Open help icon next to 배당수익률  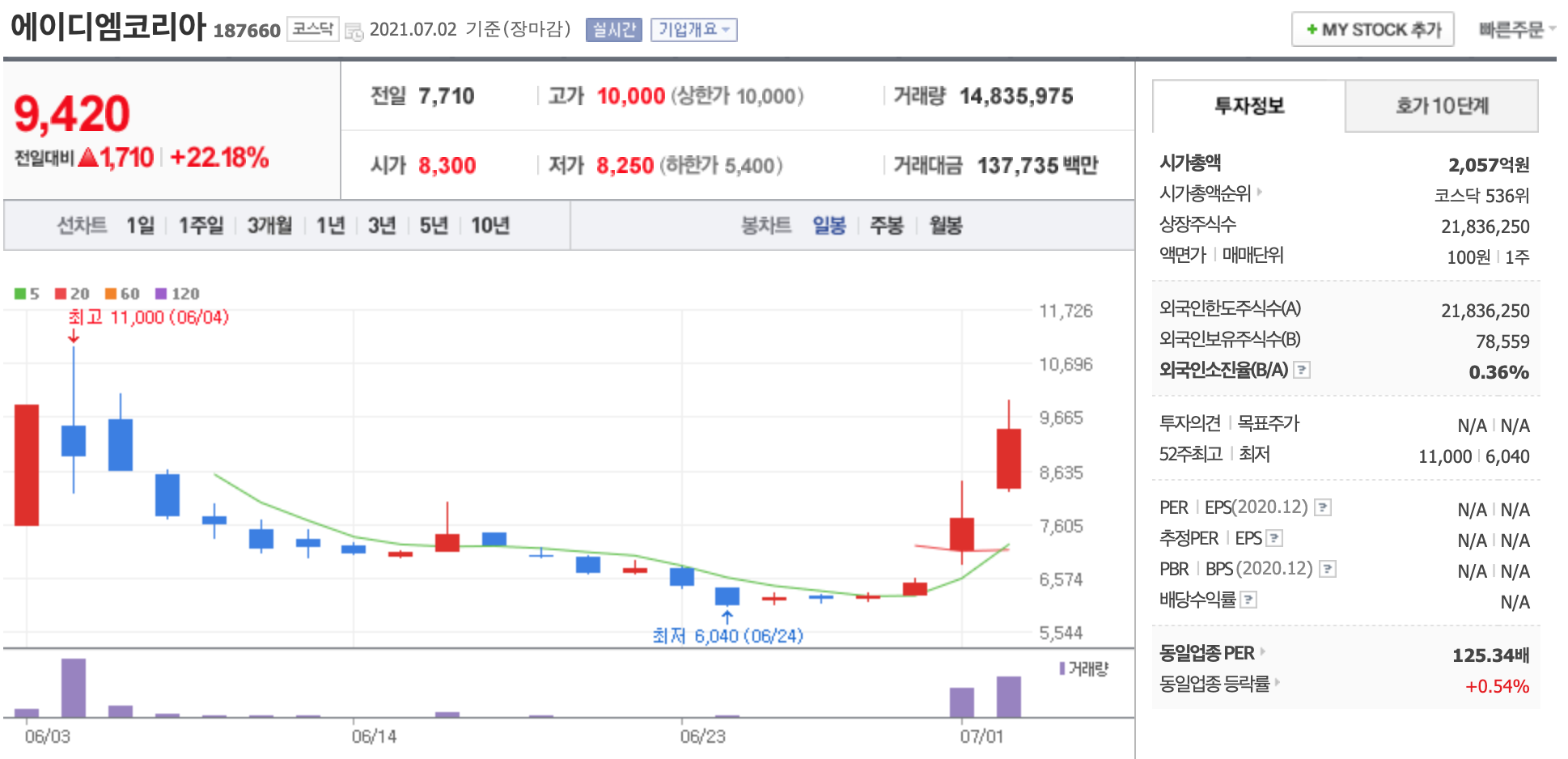click(x=1248, y=600)
